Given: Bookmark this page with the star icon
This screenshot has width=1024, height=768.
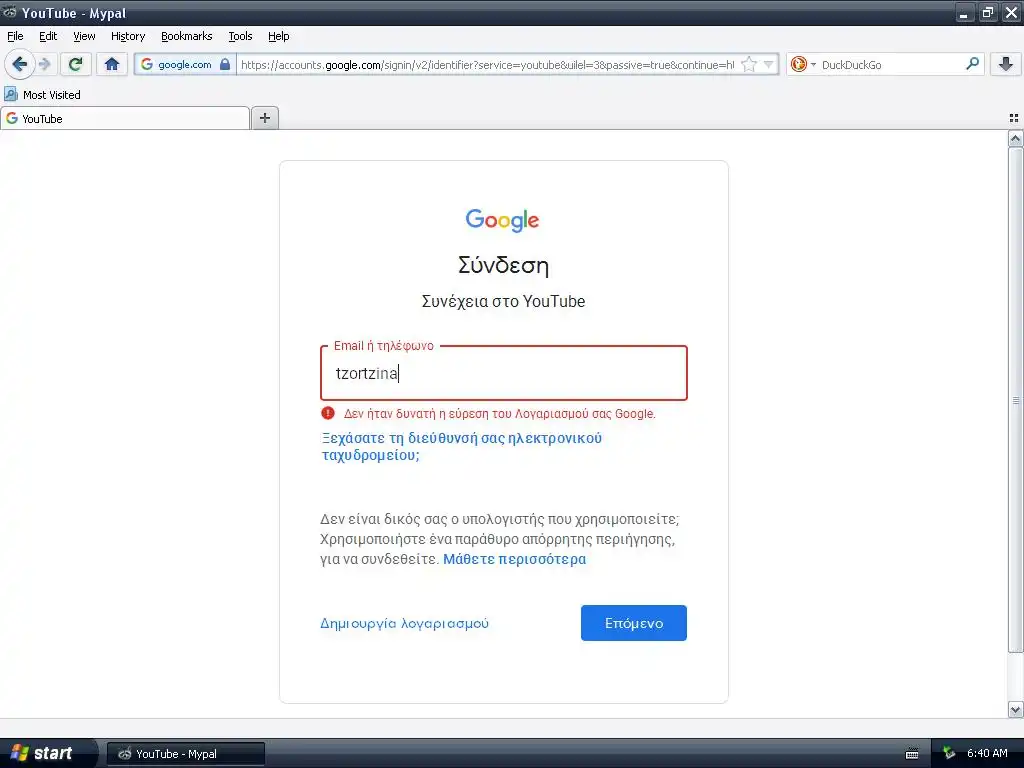Looking at the screenshot, I should click(749, 64).
